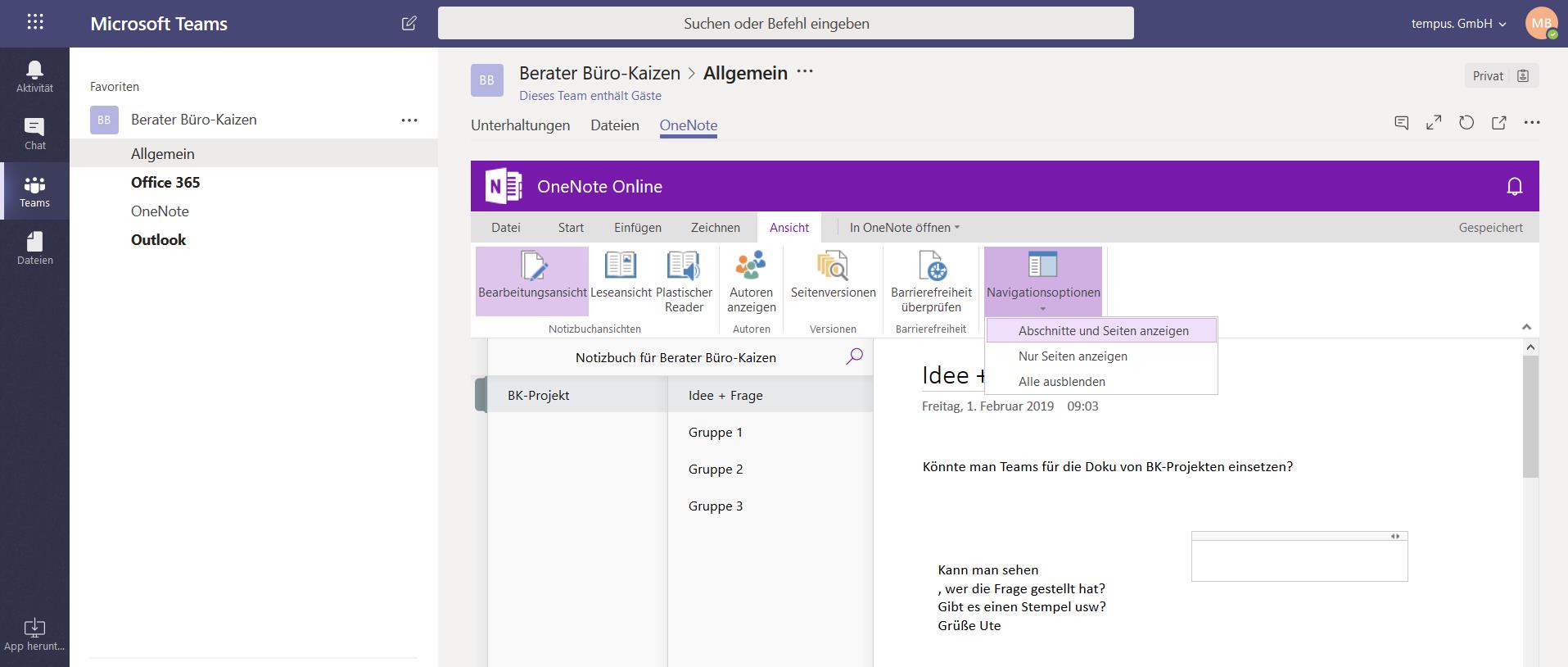Open the app launcher grid icon
This screenshot has width=1568, height=667.
click(x=35, y=23)
